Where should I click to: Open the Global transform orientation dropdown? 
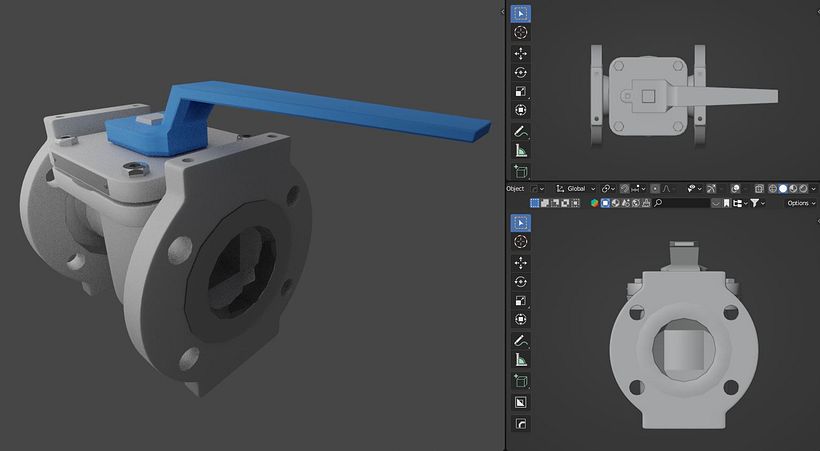tap(575, 188)
